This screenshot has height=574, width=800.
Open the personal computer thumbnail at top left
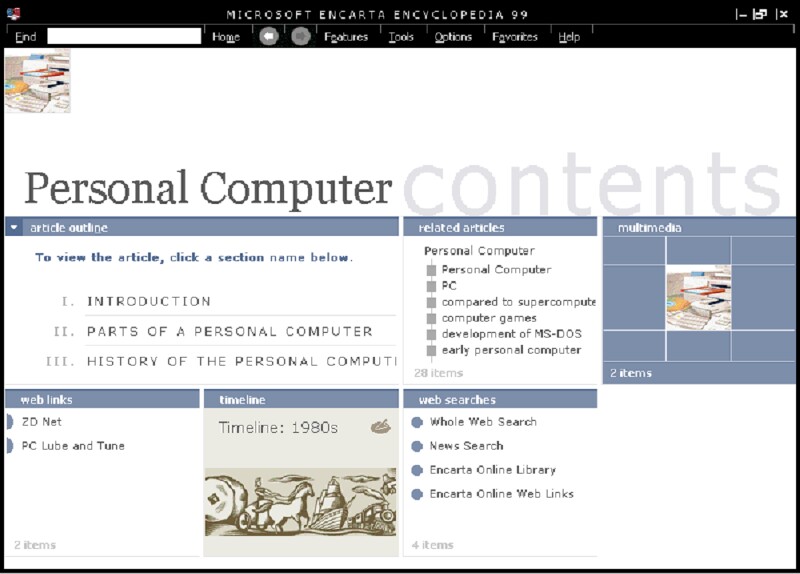click(x=38, y=81)
